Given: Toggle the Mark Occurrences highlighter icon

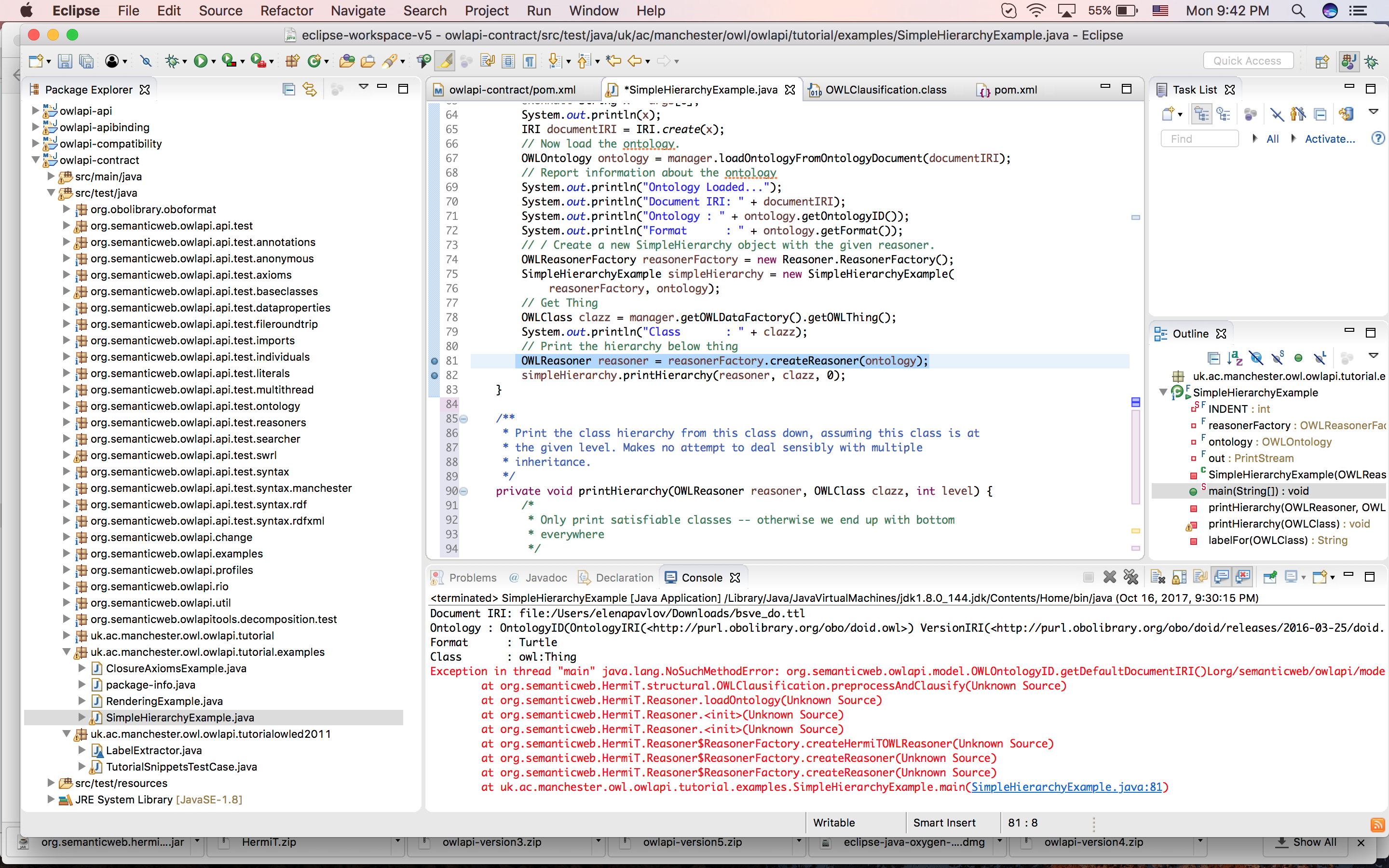Looking at the screenshot, I should coord(446,60).
